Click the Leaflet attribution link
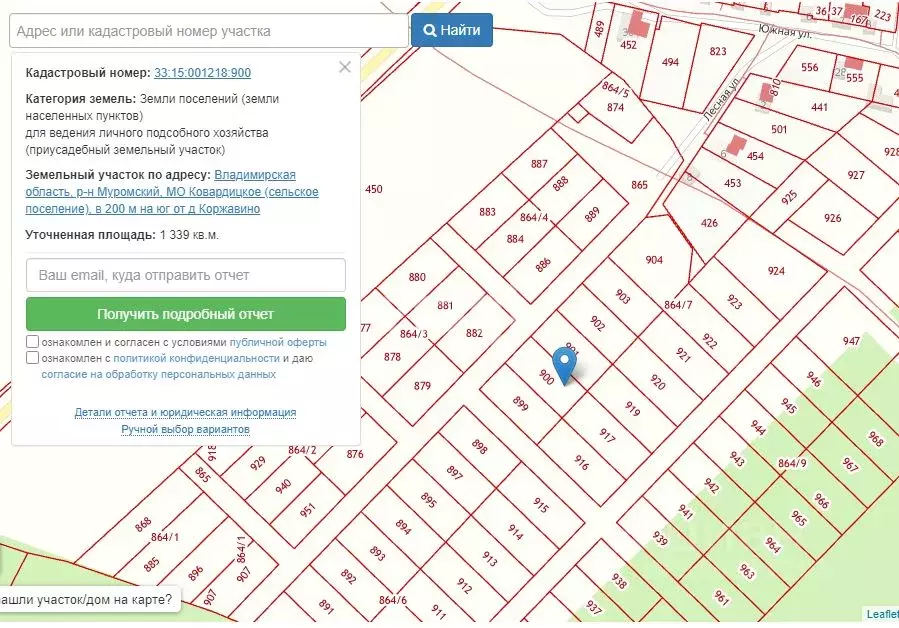The height and width of the screenshot is (628, 899). coord(882,614)
